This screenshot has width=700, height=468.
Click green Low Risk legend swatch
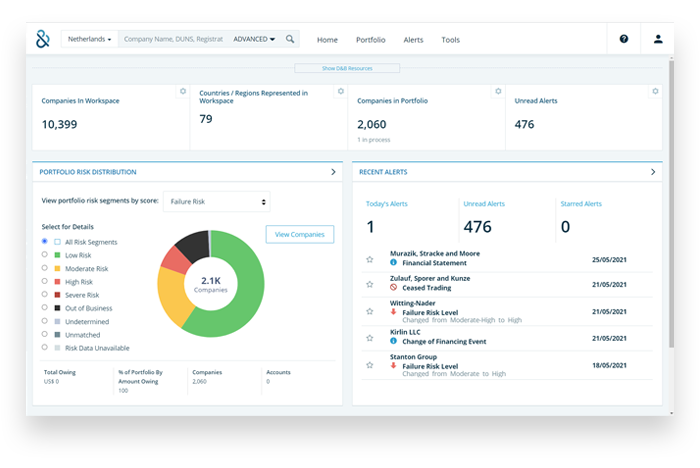click(x=57, y=255)
